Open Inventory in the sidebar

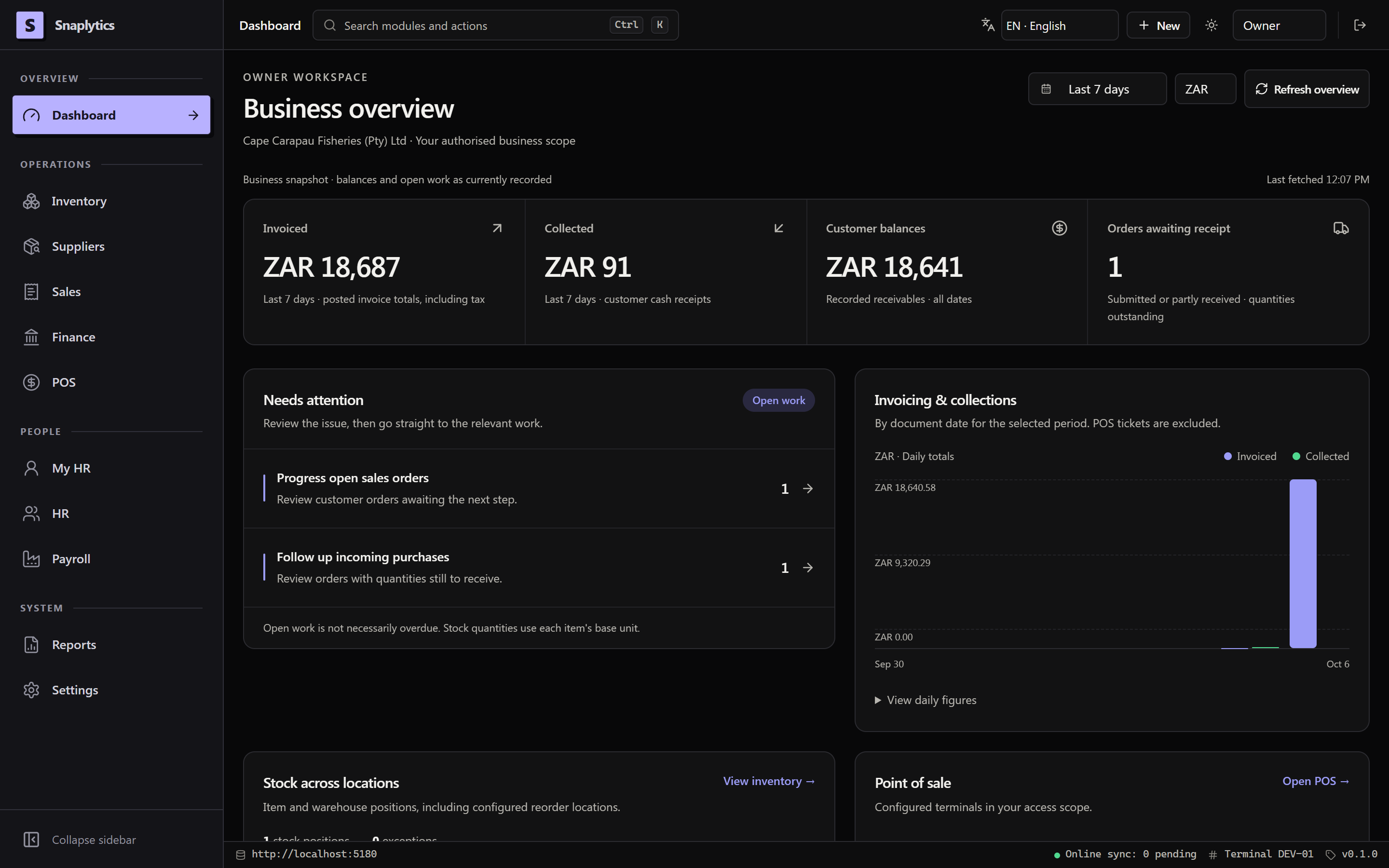(111, 201)
